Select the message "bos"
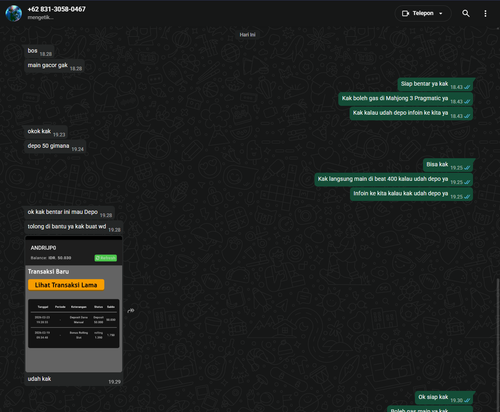500x412 pixels. click(x=39, y=51)
